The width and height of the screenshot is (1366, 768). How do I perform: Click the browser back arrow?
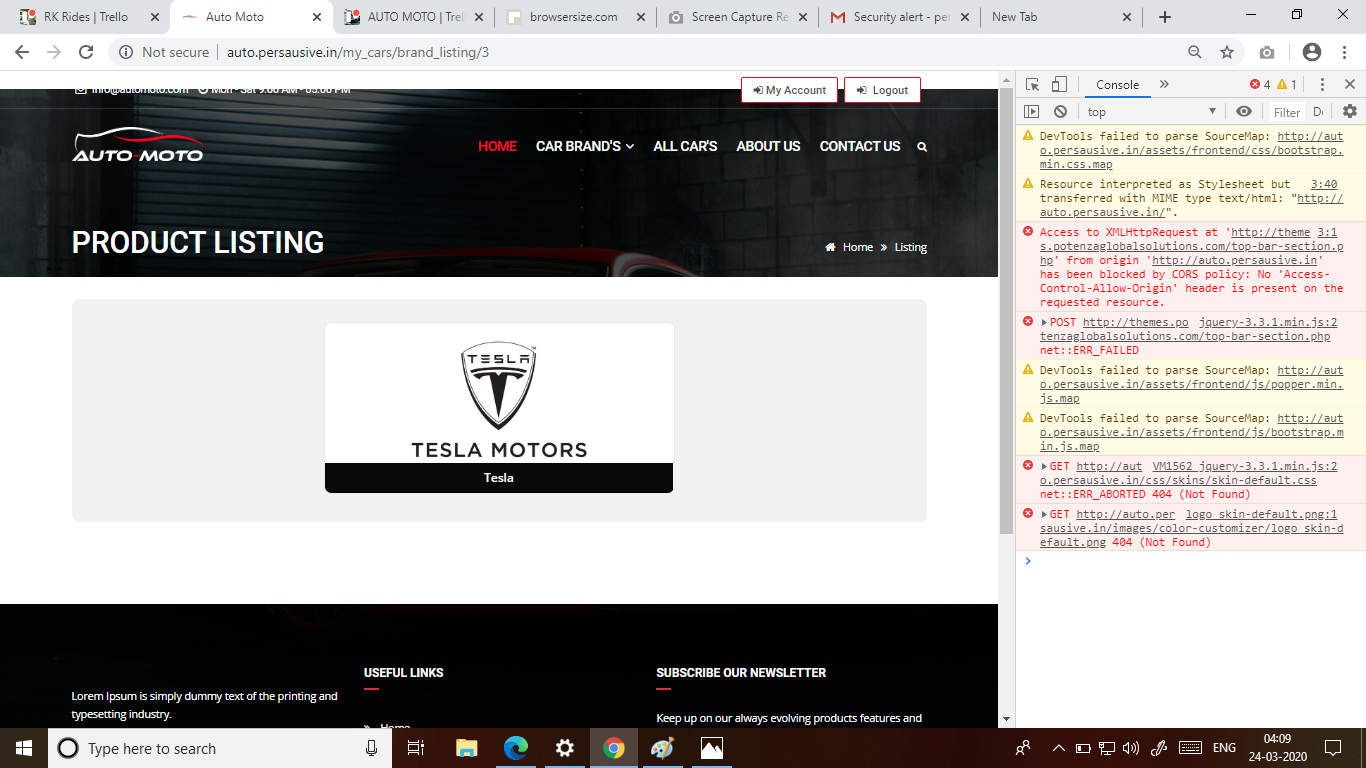[x=22, y=52]
